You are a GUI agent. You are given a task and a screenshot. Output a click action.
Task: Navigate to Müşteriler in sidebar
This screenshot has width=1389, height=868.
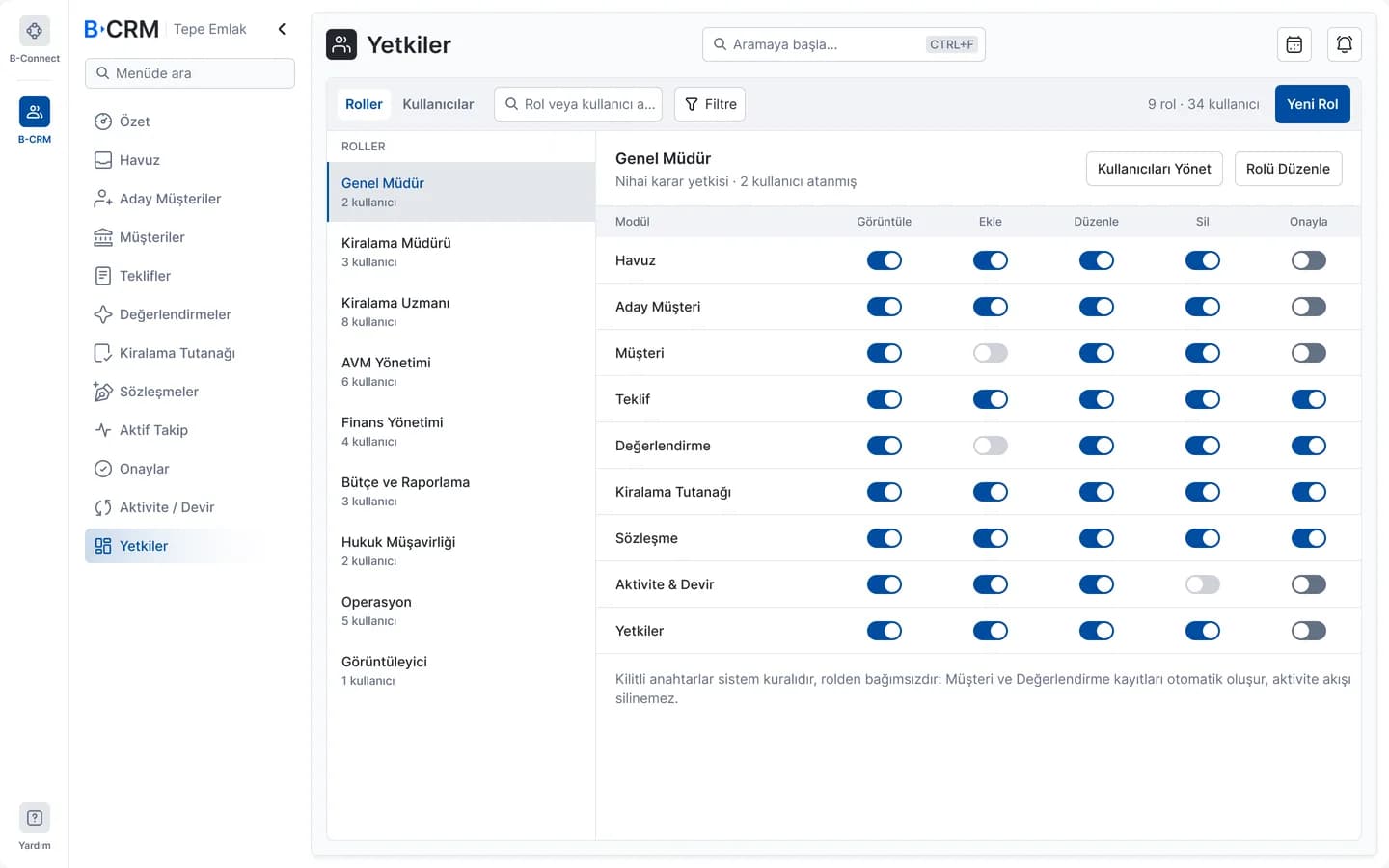[190, 237]
